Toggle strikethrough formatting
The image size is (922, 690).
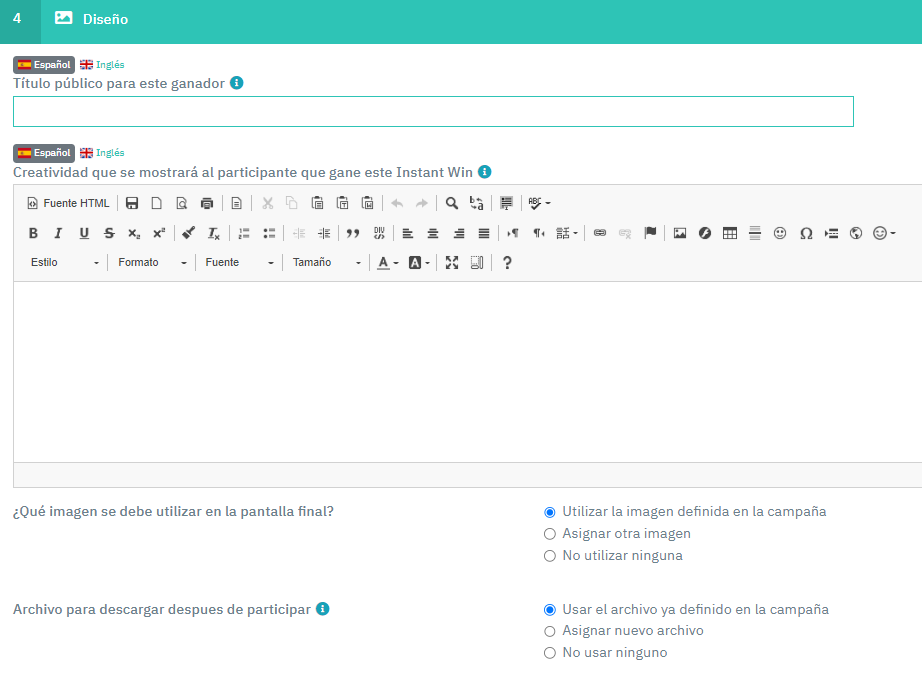(109, 234)
